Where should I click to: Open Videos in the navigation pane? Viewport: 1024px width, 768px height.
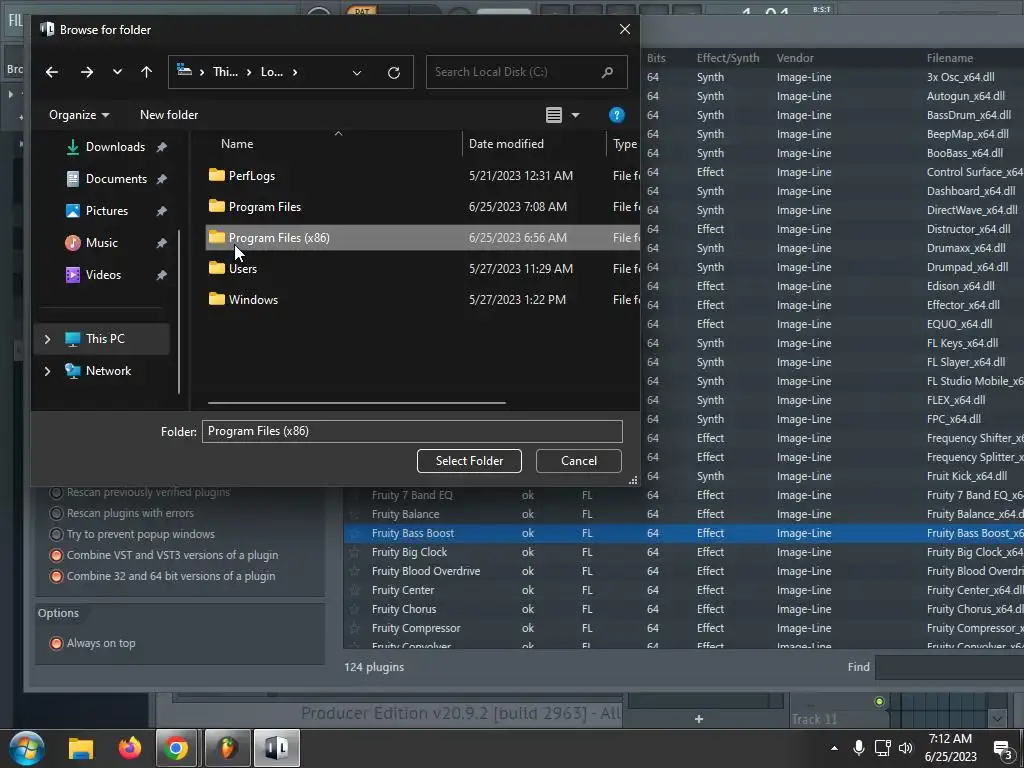pyautogui.click(x=103, y=275)
